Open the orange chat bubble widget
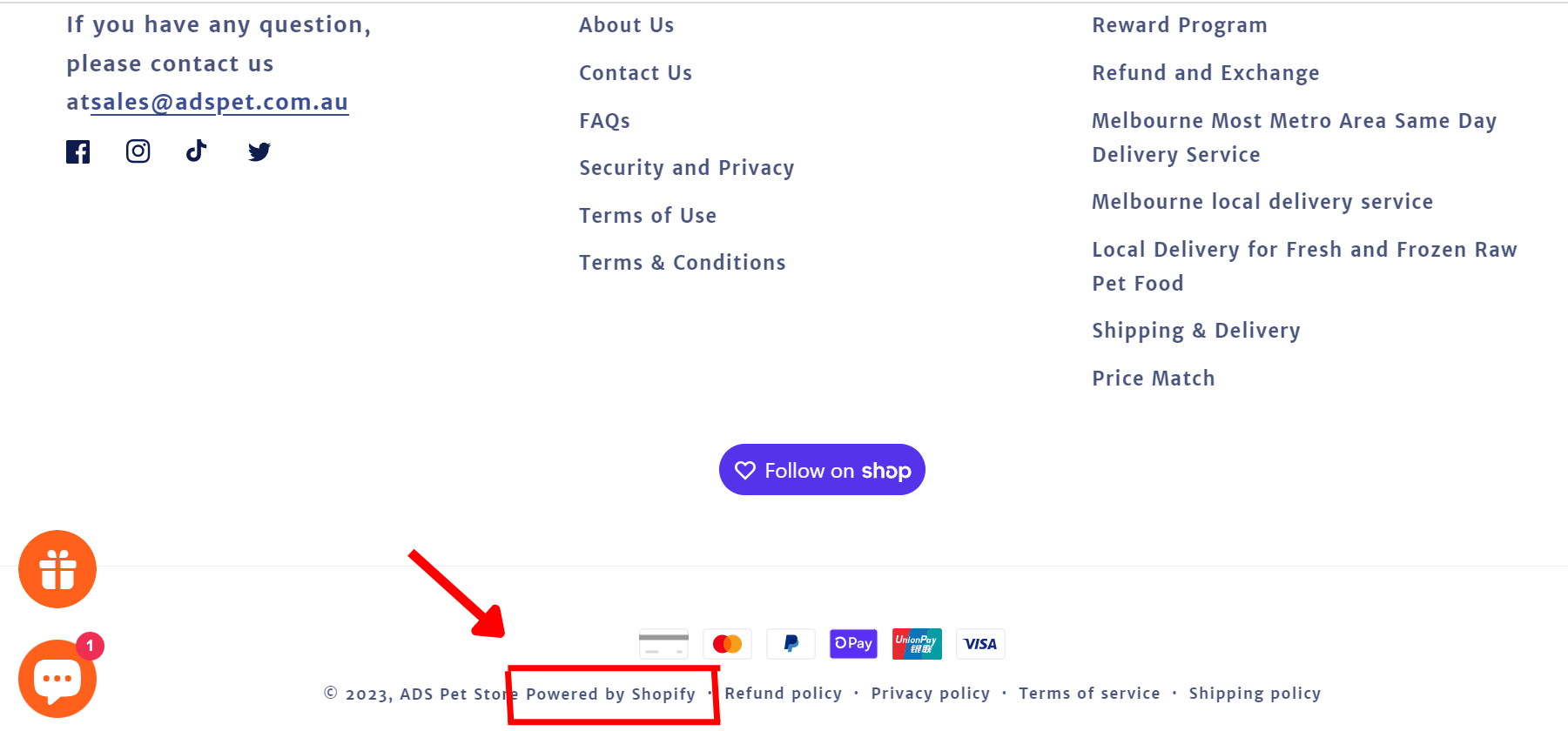Viewport: 1568px width, 731px height. [x=57, y=679]
